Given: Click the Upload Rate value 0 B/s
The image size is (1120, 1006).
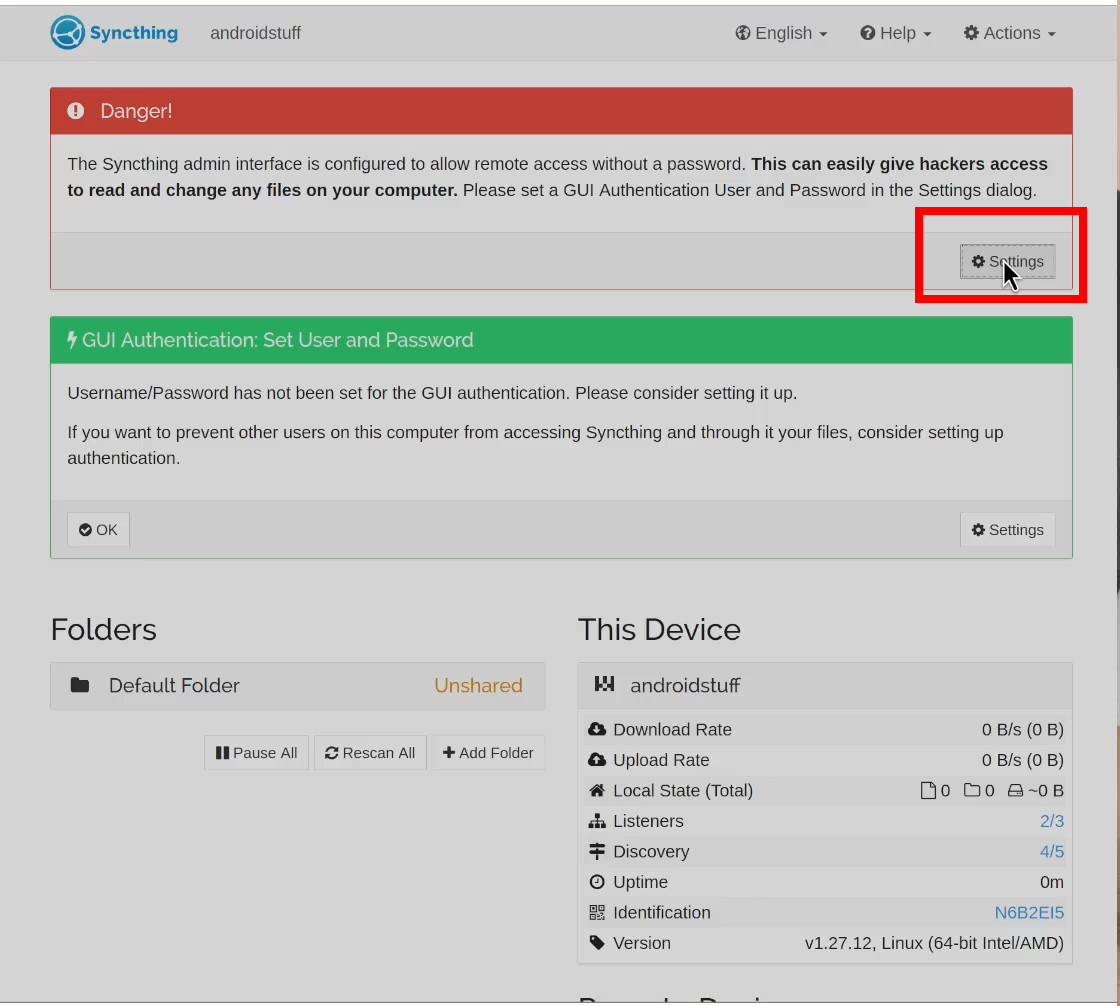Looking at the screenshot, I should 1022,760.
